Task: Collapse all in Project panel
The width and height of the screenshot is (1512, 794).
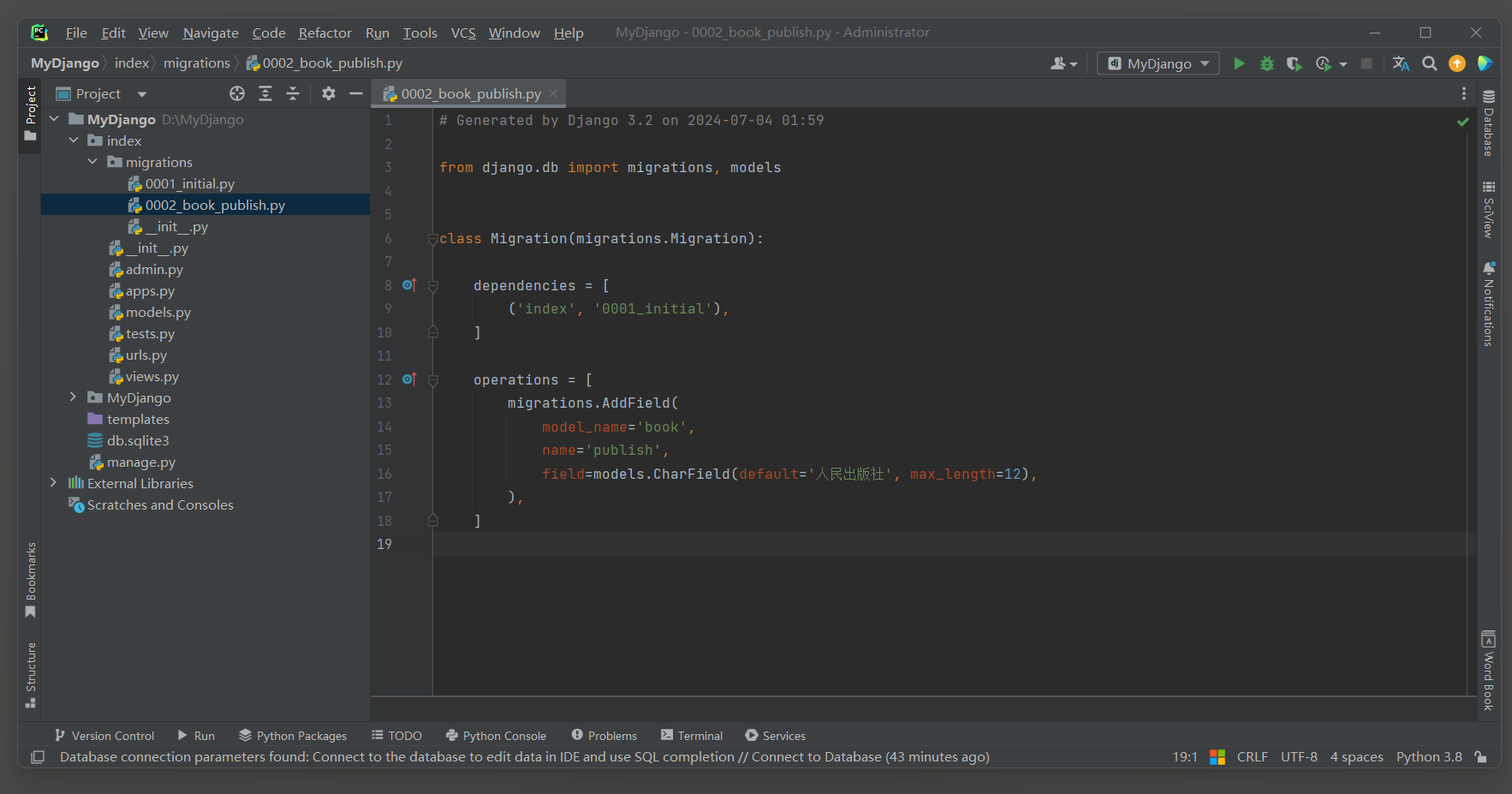Action: click(x=293, y=93)
